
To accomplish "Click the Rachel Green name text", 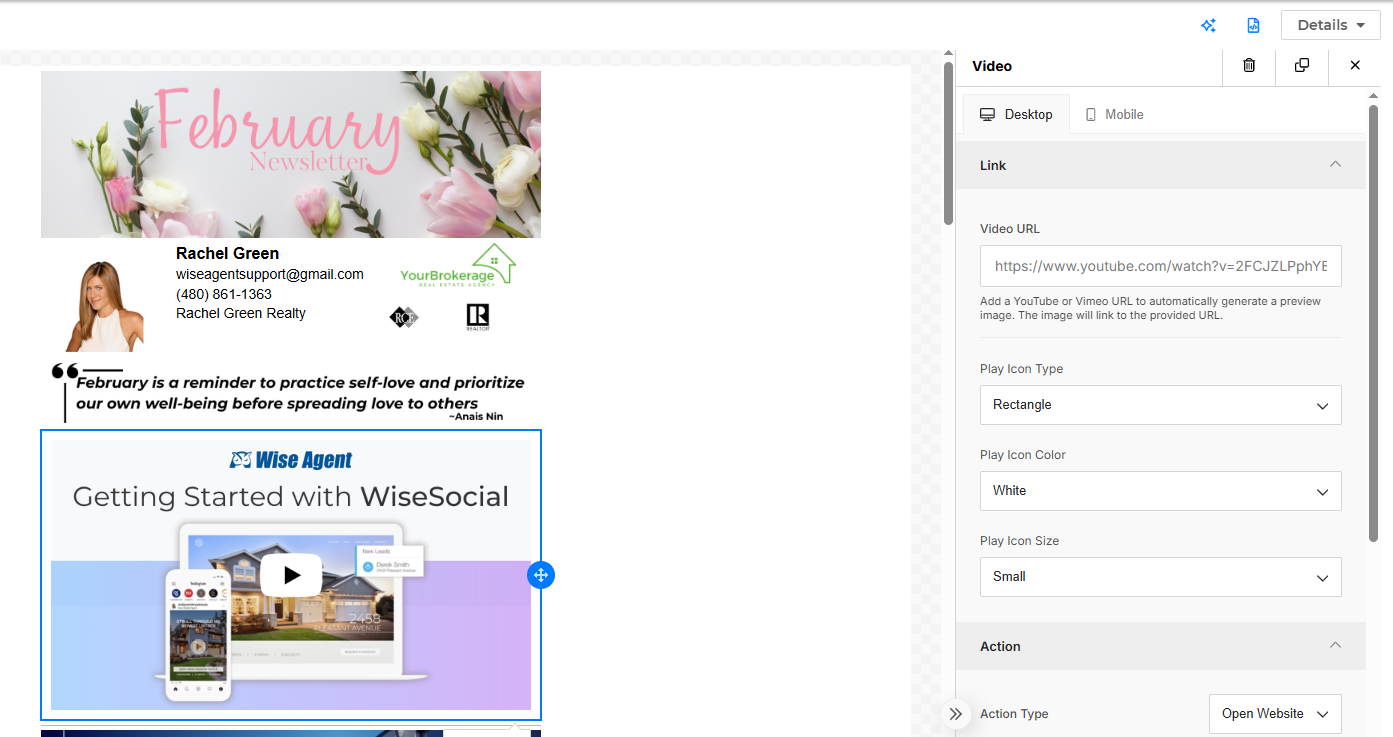I will (227, 253).
